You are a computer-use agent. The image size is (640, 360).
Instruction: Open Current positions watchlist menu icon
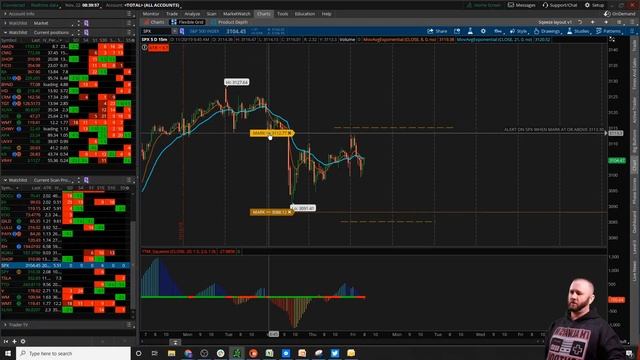129,32
